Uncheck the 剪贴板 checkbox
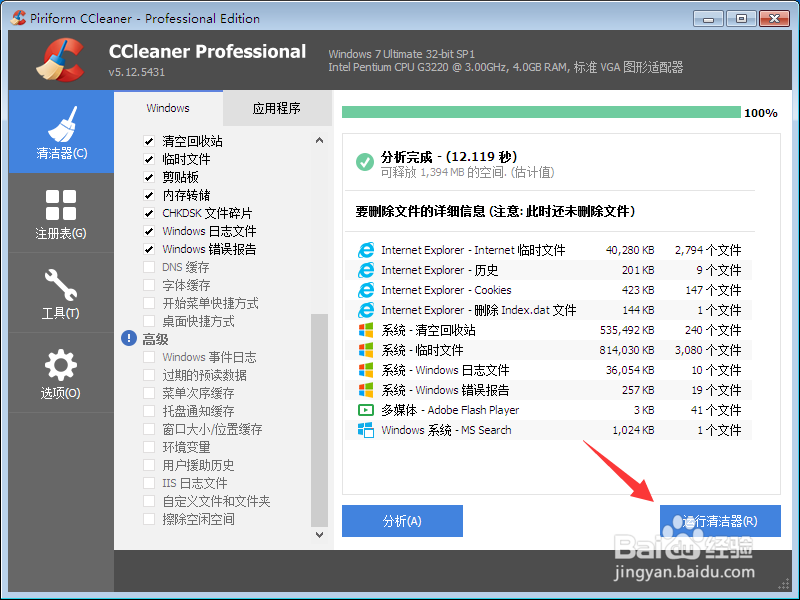Viewport: 800px width, 600px height. coord(149,177)
